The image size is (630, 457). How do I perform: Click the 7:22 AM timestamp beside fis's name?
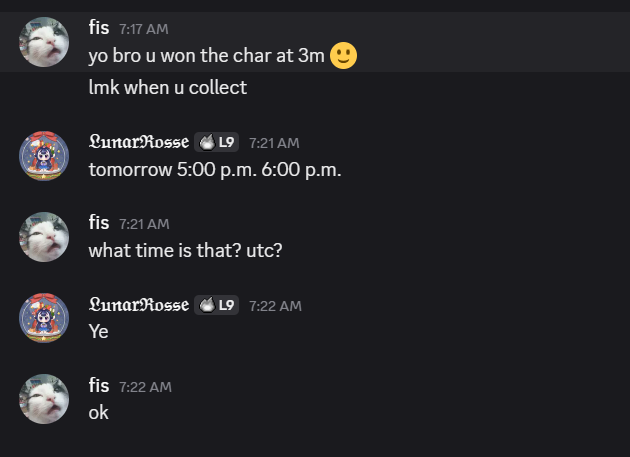[x=145, y=386]
